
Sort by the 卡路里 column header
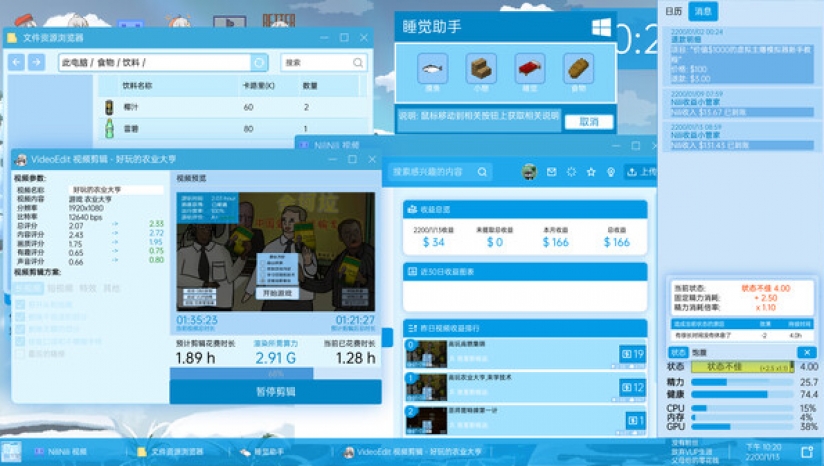pyautogui.click(x=258, y=86)
